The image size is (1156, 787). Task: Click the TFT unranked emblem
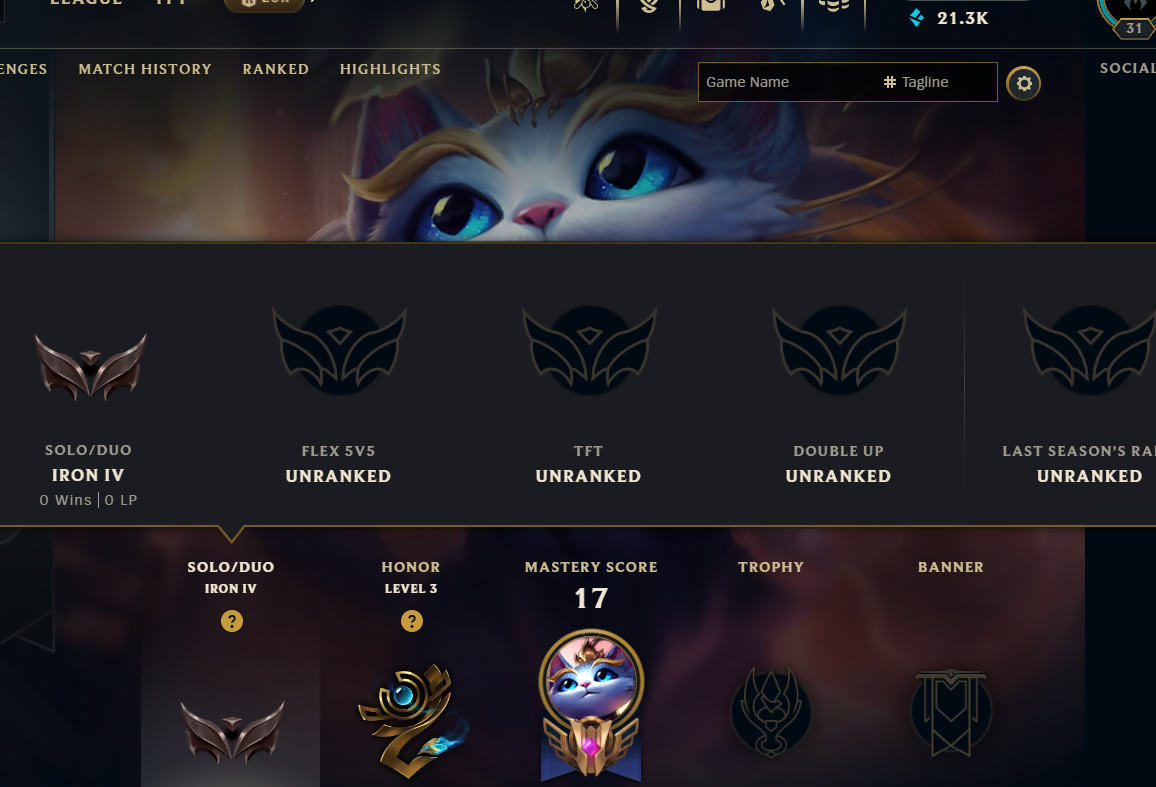point(589,350)
